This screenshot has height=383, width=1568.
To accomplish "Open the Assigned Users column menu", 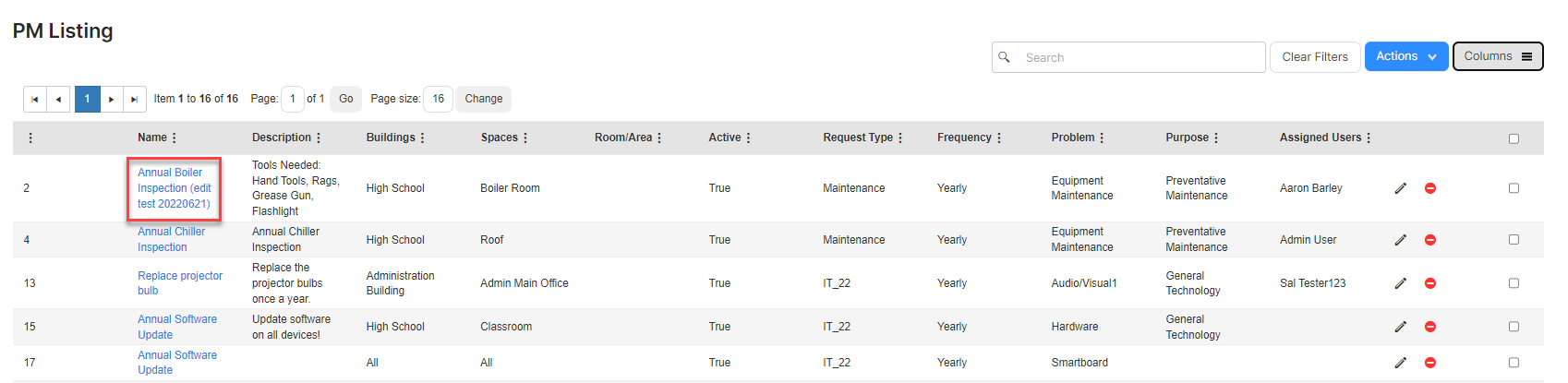I will click(x=1369, y=138).
